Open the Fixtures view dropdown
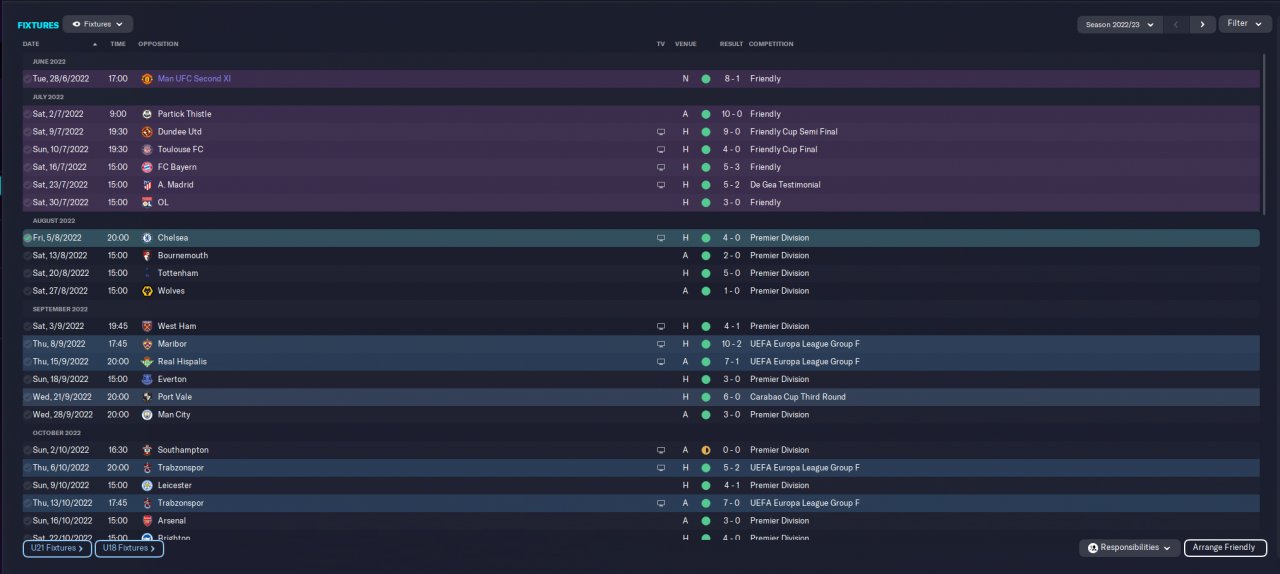 point(98,24)
